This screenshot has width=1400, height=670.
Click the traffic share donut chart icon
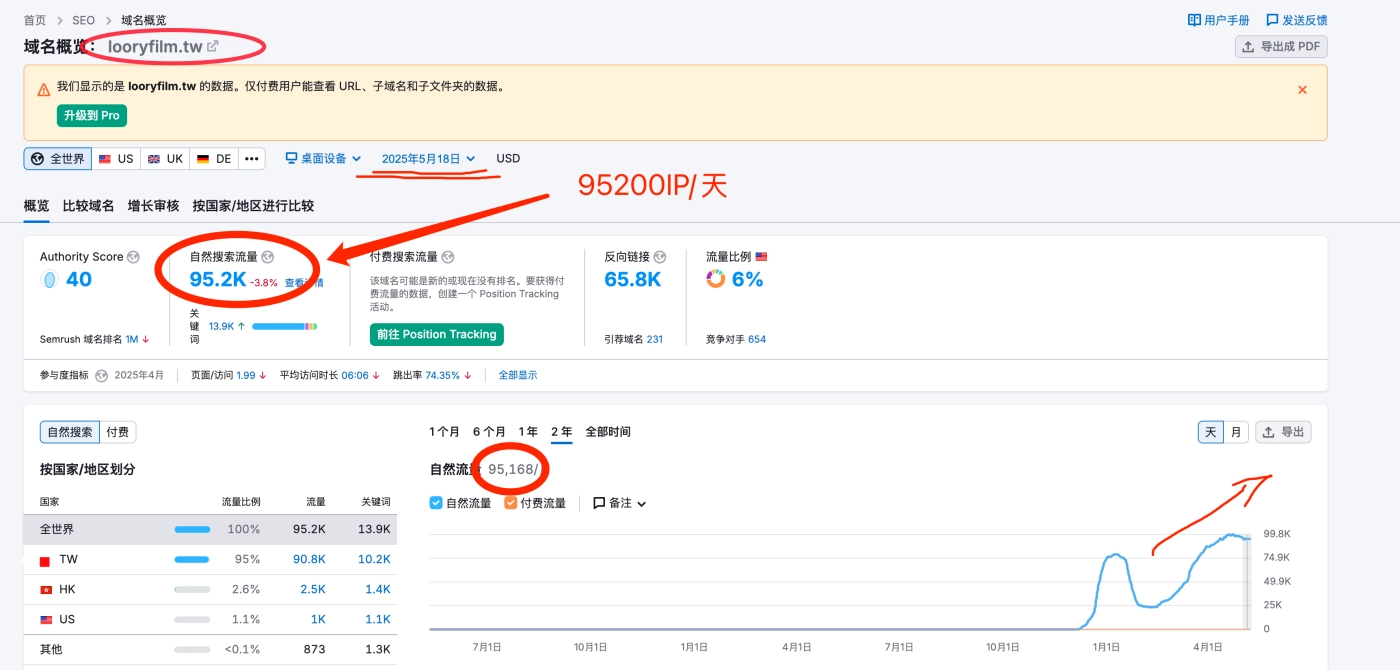(x=715, y=280)
